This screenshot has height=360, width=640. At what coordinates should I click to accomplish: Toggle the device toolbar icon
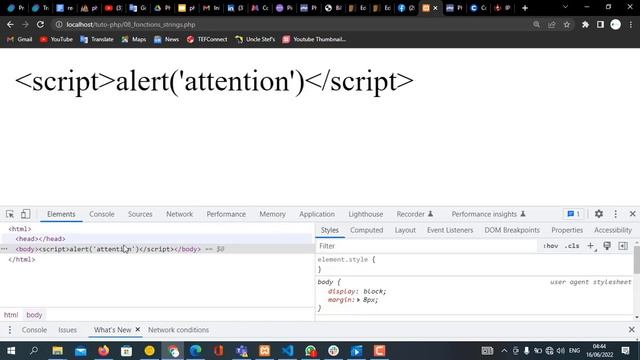pos(25,214)
